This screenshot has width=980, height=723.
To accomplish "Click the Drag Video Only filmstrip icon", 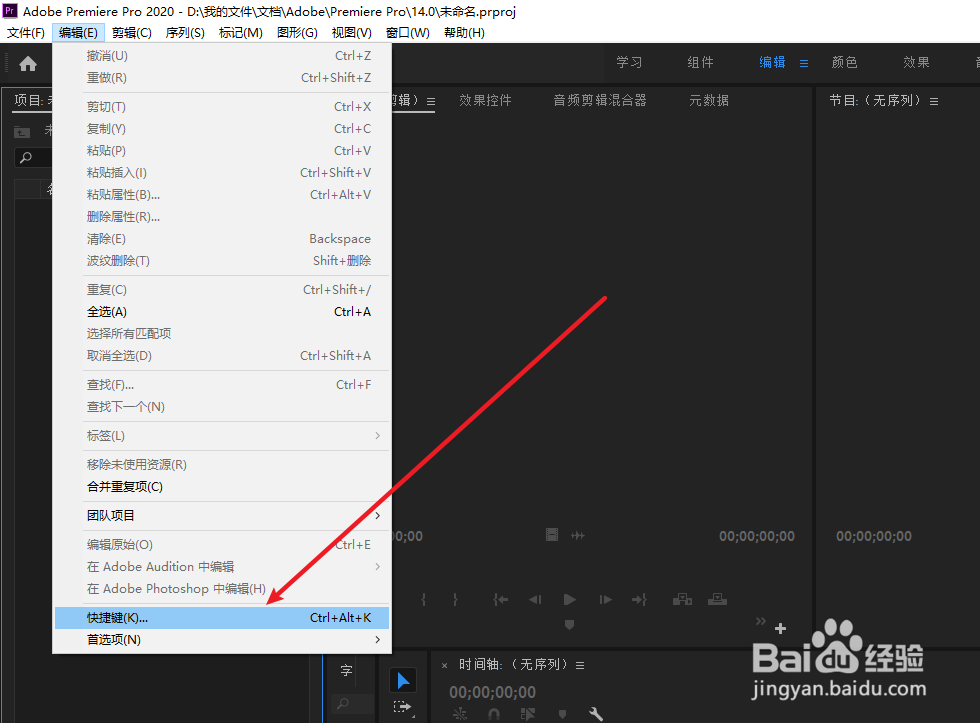I will point(552,535).
